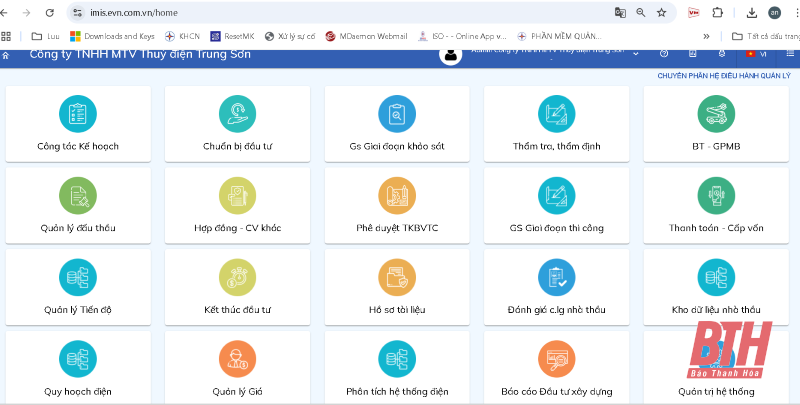Image resolution: width=800 pixels, height=405 pixels.
Task: Select the Thẩm tra, thẩm định icon
Action: tap(556, 114)
